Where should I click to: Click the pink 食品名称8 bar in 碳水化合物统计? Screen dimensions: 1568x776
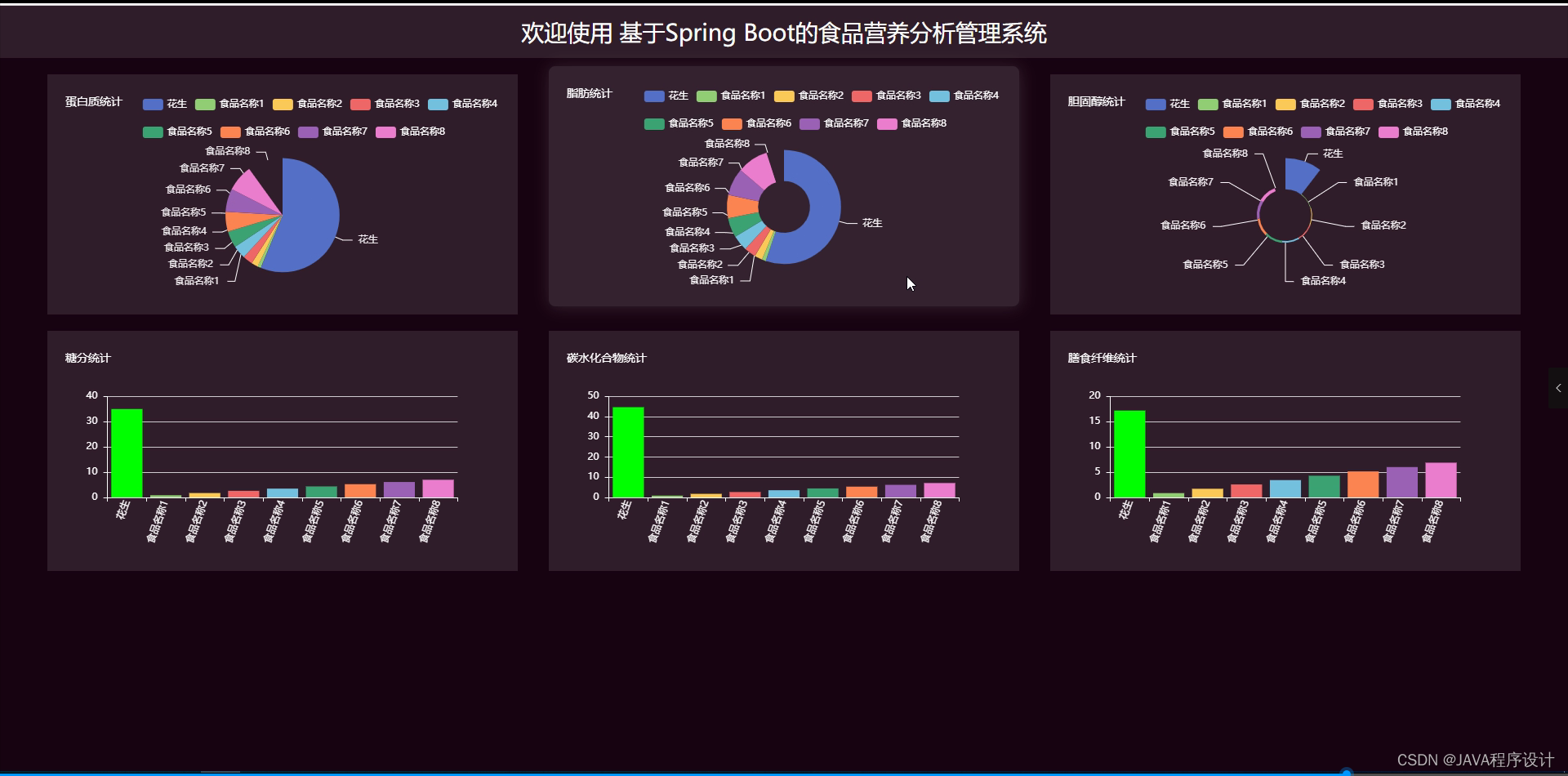tap(939, 490)
